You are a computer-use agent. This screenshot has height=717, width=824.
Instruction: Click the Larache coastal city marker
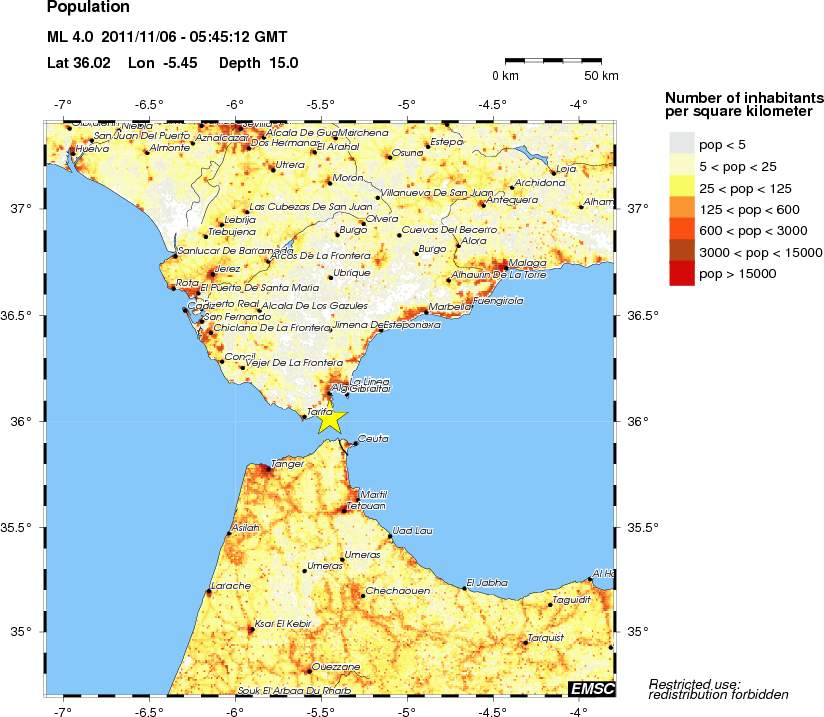point(208,592)
